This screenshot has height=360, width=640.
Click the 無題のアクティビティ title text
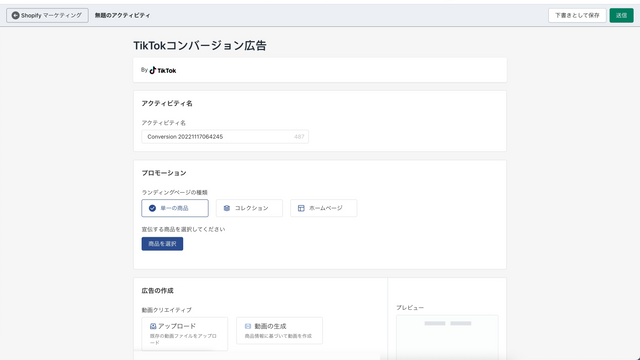(x=122, y=16)
